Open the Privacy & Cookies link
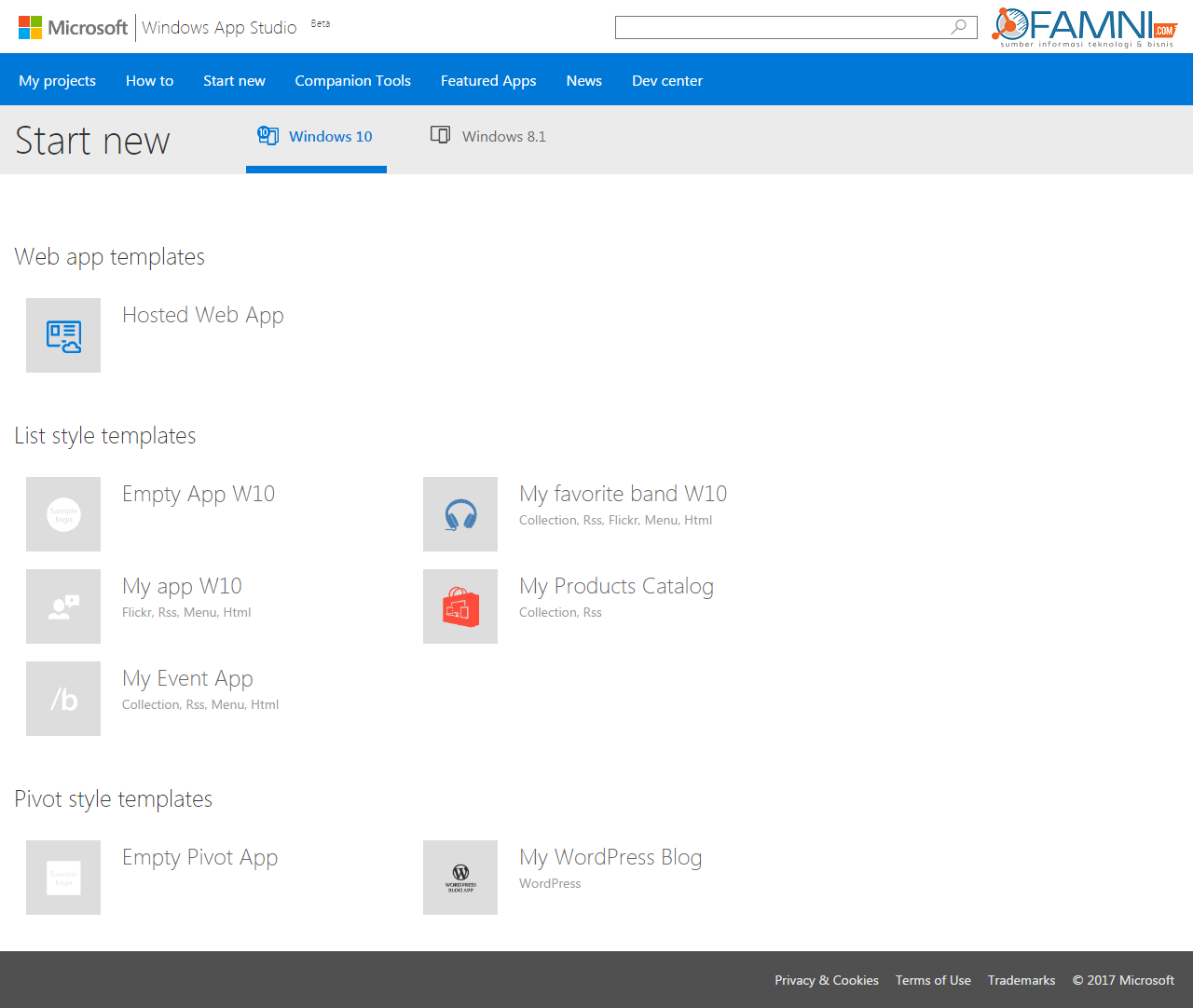This screenshot has height=1008, width=1193. point(826,980)
